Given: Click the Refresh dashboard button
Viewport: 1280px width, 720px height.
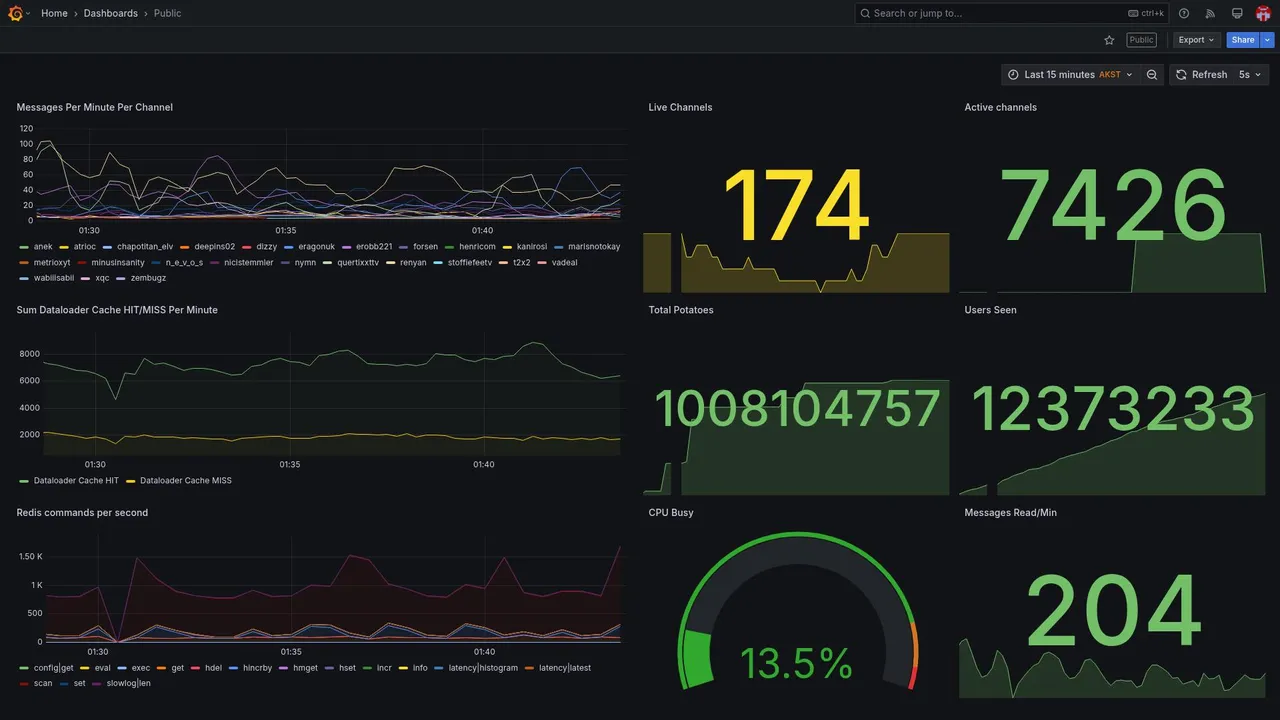Looking at the screenshot, I should [x=1201, y=75].
